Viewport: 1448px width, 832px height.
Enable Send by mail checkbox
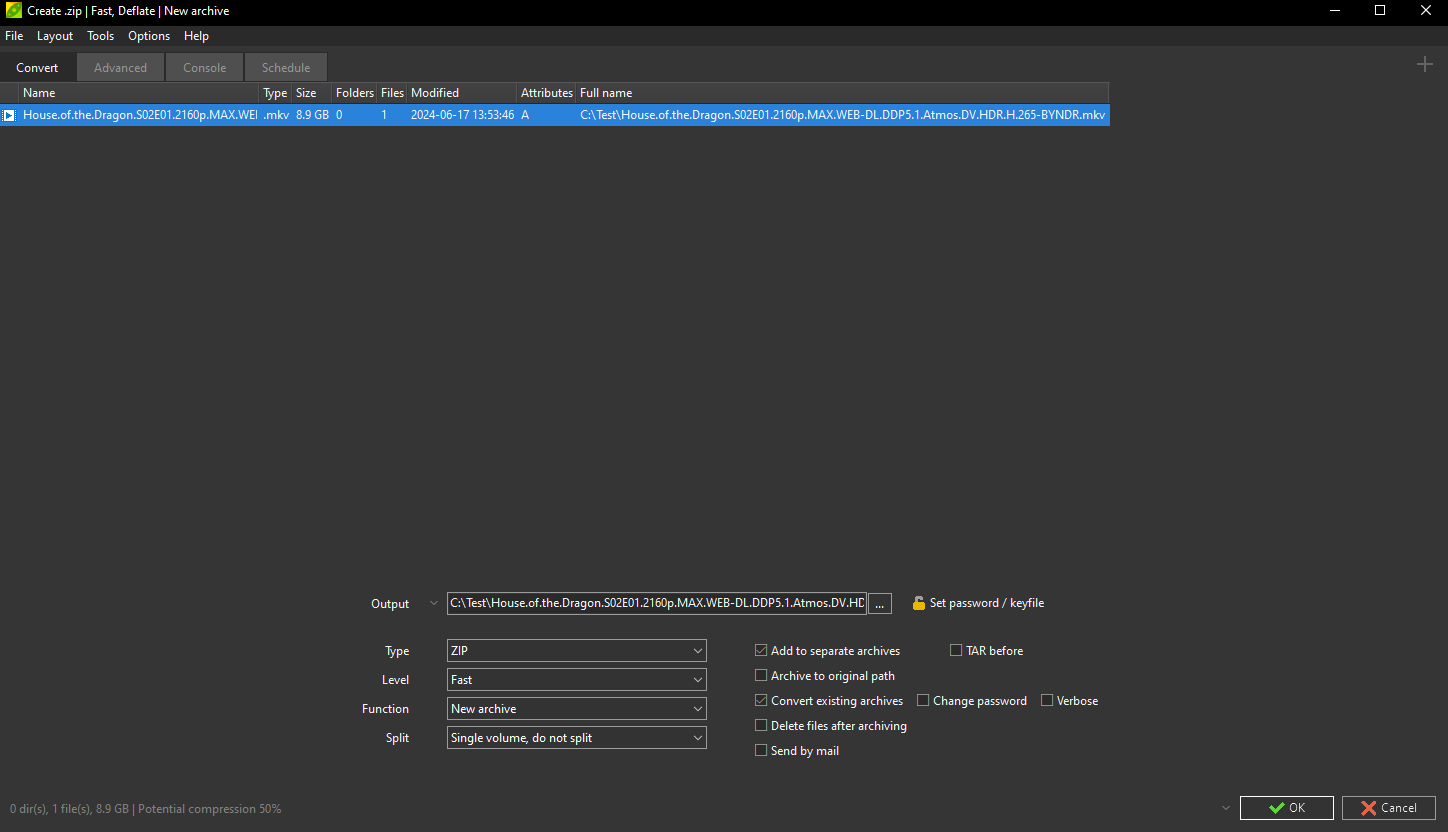[x=761, y=751]
